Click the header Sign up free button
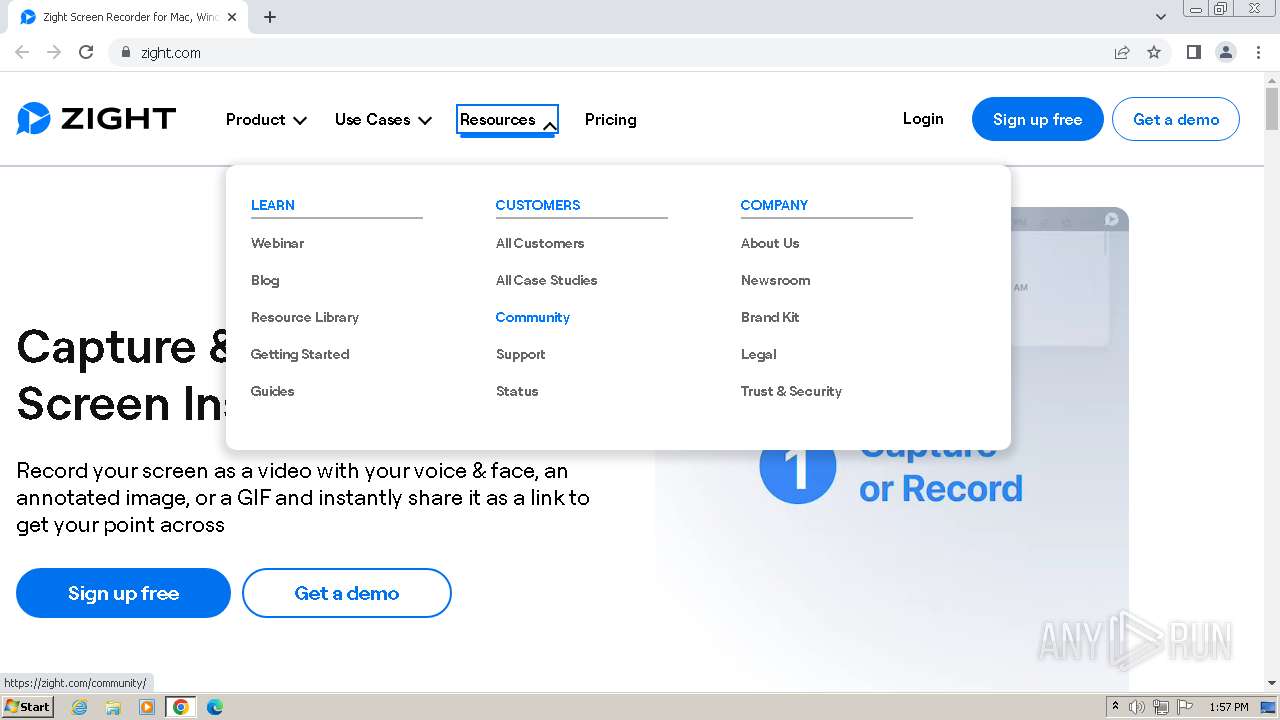The height and width of the screenshot is (720, 1280). click(1037, 119)
